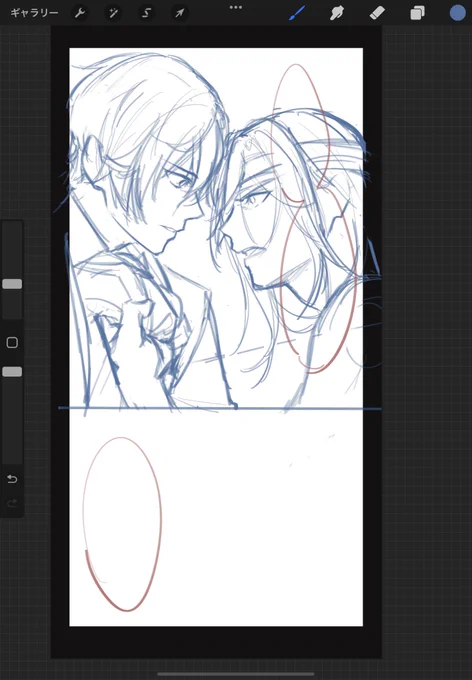The image size is (472, 680).
Task: Select the Selection S-shaped tool
Action: (146, 13)
